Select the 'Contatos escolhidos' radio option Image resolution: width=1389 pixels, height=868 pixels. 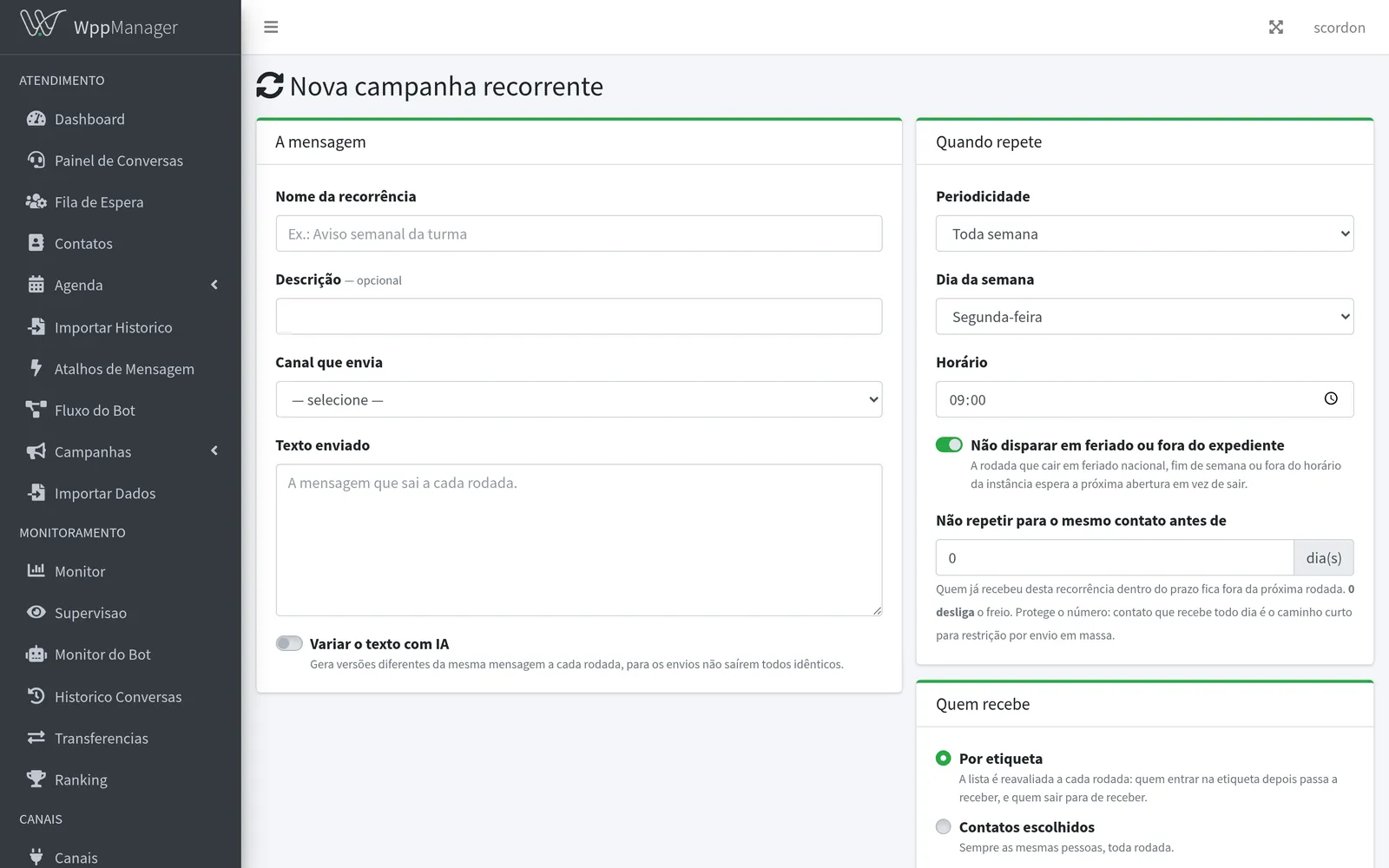pyautogui.click(x=944, y=826)
